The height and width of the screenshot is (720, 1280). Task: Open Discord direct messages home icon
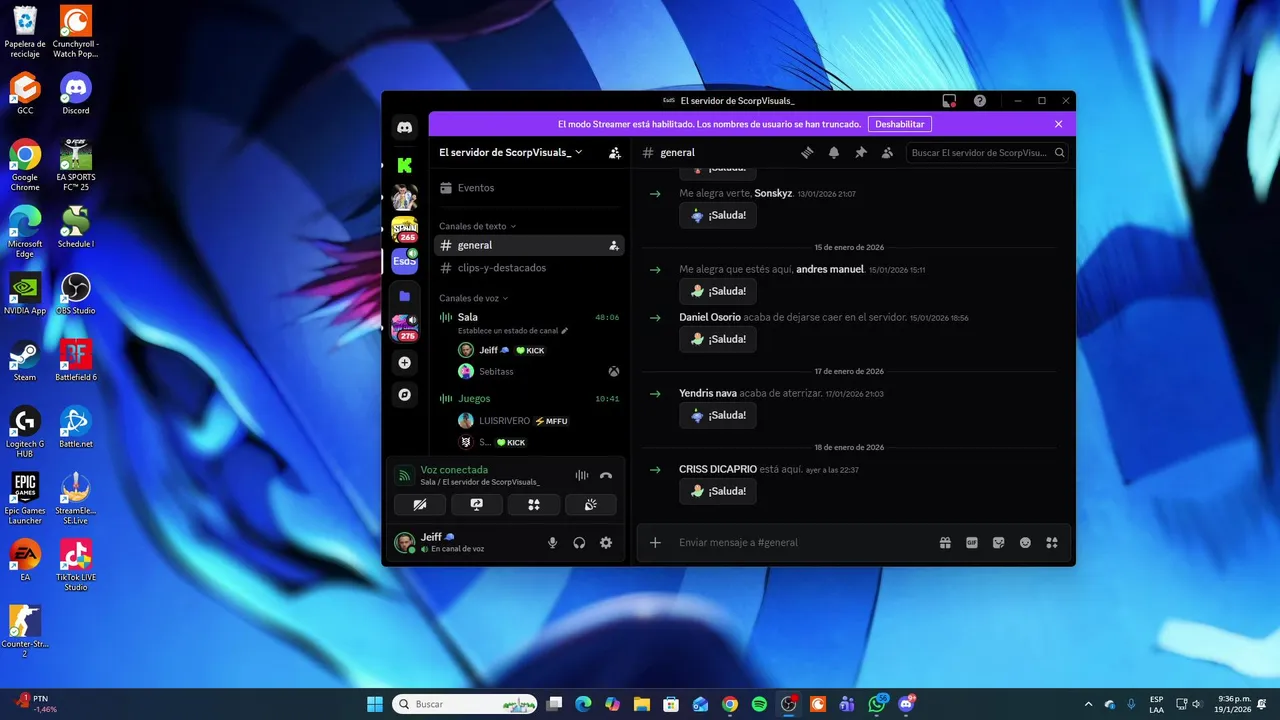404,127
